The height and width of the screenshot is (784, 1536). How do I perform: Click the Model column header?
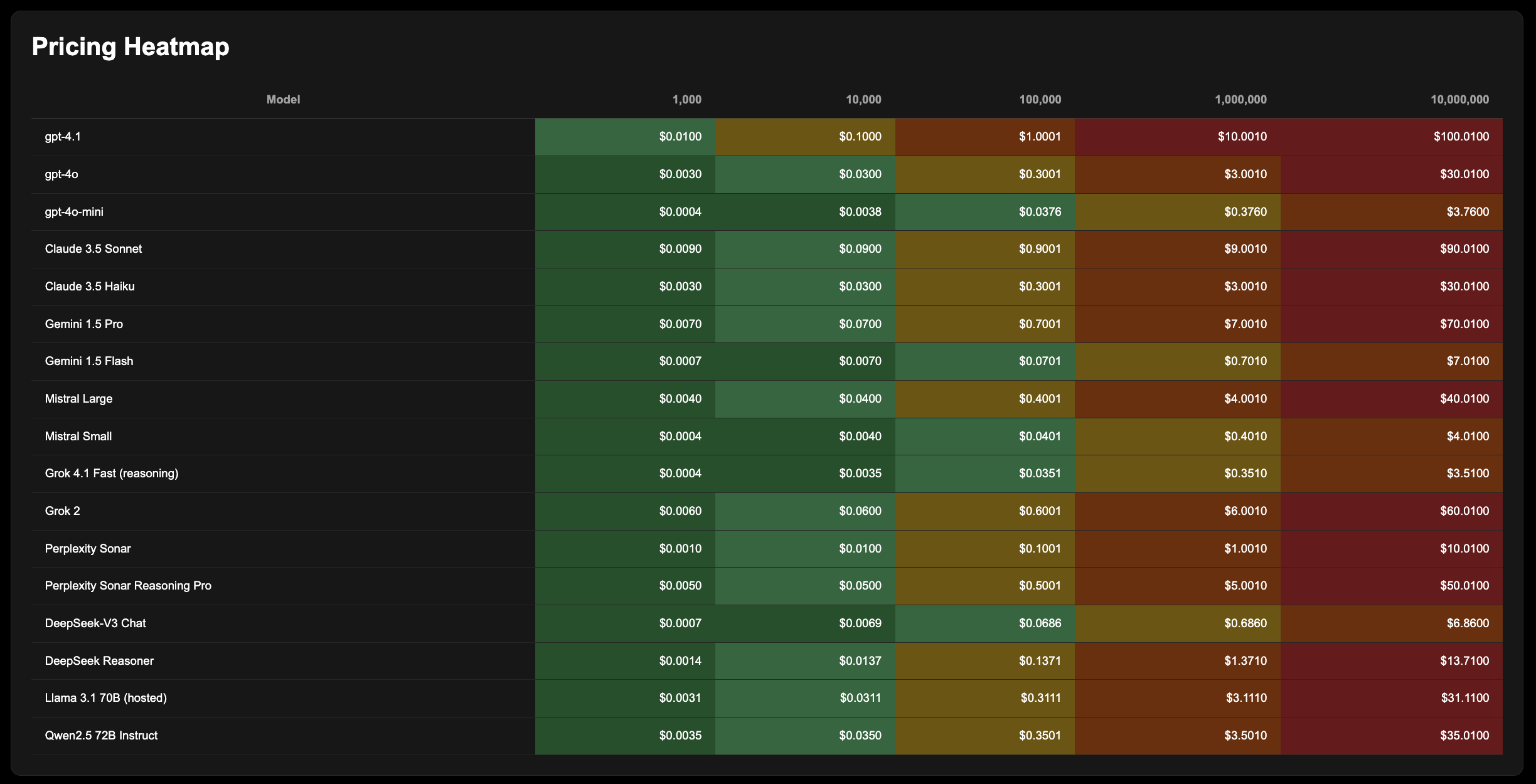pyautogui.click(x=283, y=100)
